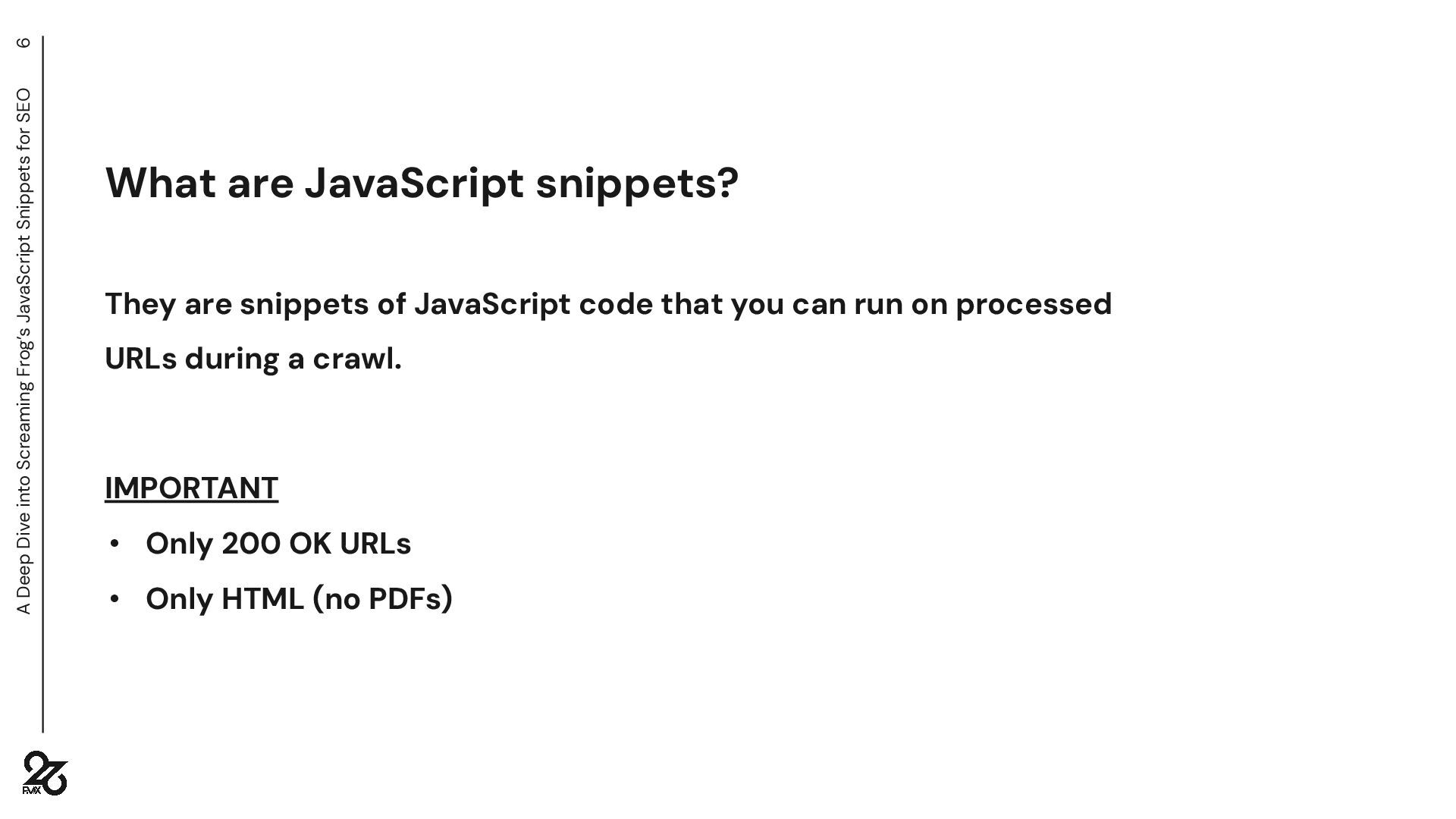Click the word HTML in second bullet
This screenshot has width=1456, height=819.
point(262,599)
